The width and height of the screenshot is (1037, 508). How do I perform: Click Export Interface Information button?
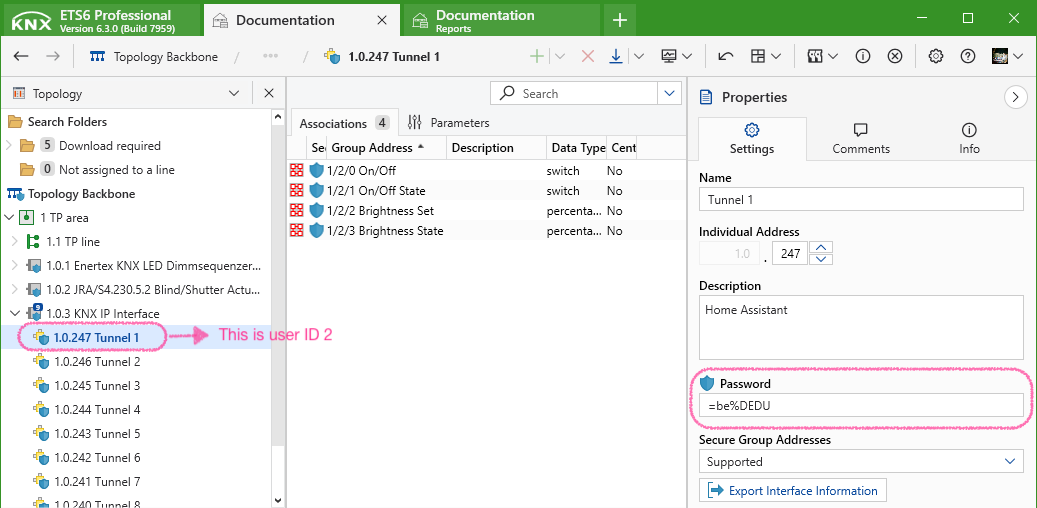pyautogui.click(x=793, y=491)
